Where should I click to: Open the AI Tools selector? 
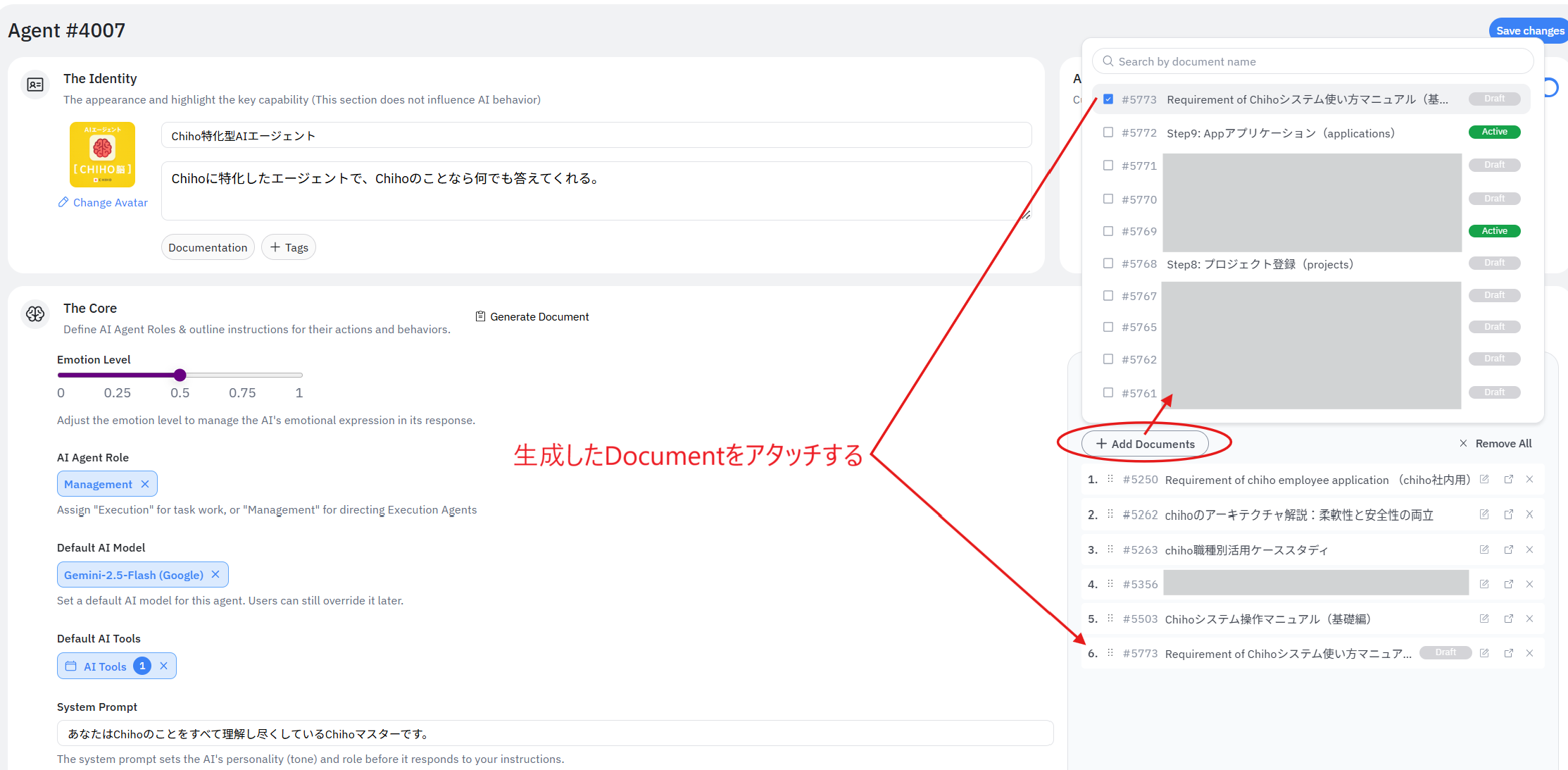[x=105, y=666]
